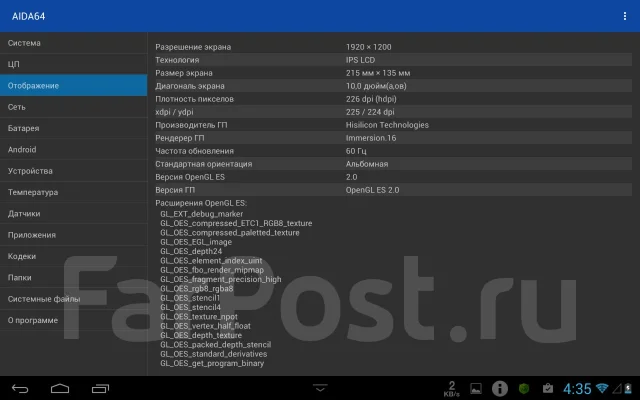This screenshot has height=400, width=640.
Task: Open the Папки section
Action: [73, 277]
